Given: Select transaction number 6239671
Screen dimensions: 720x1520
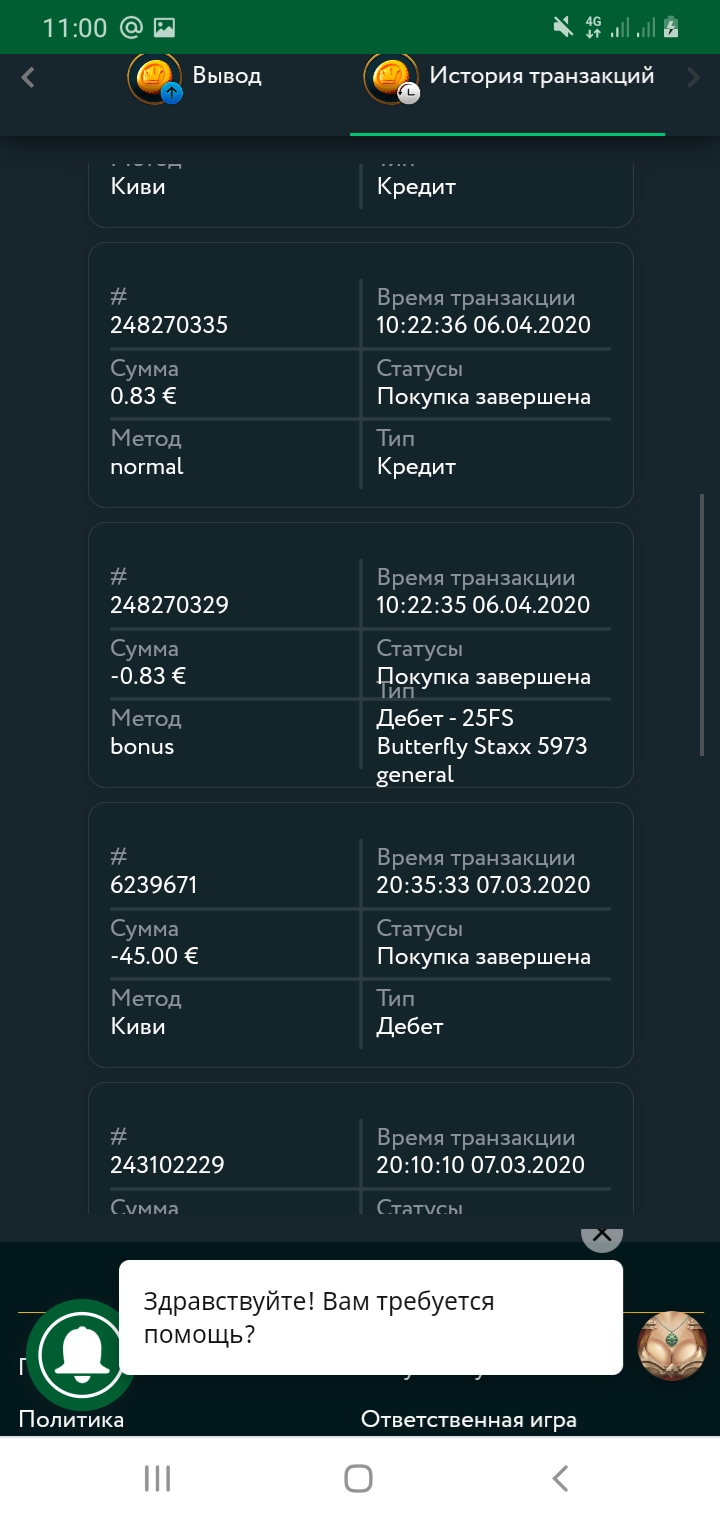Looking at the screenshot, I should (154, 885).
